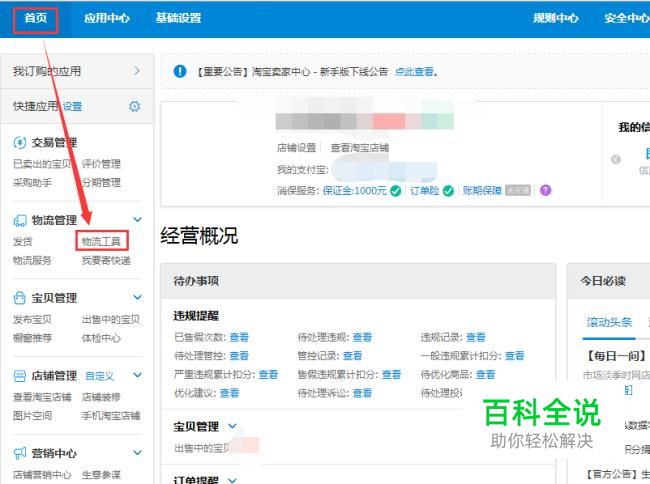Expand 我订购的应用 arrow
Screen dimensions: 650x484
click(137, 71)
